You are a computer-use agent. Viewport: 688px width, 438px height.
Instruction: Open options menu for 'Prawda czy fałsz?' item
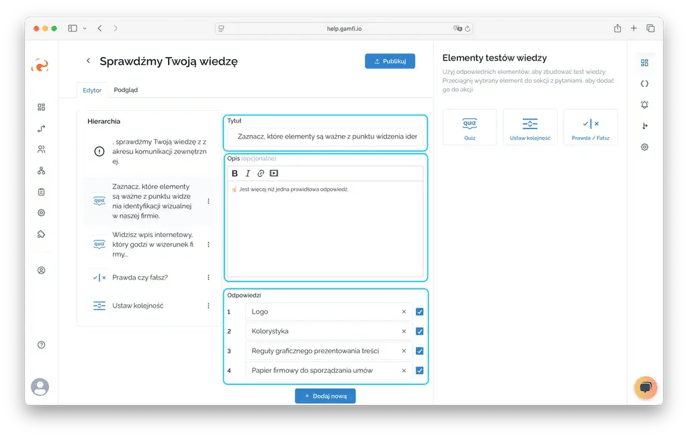pos(208,277)
